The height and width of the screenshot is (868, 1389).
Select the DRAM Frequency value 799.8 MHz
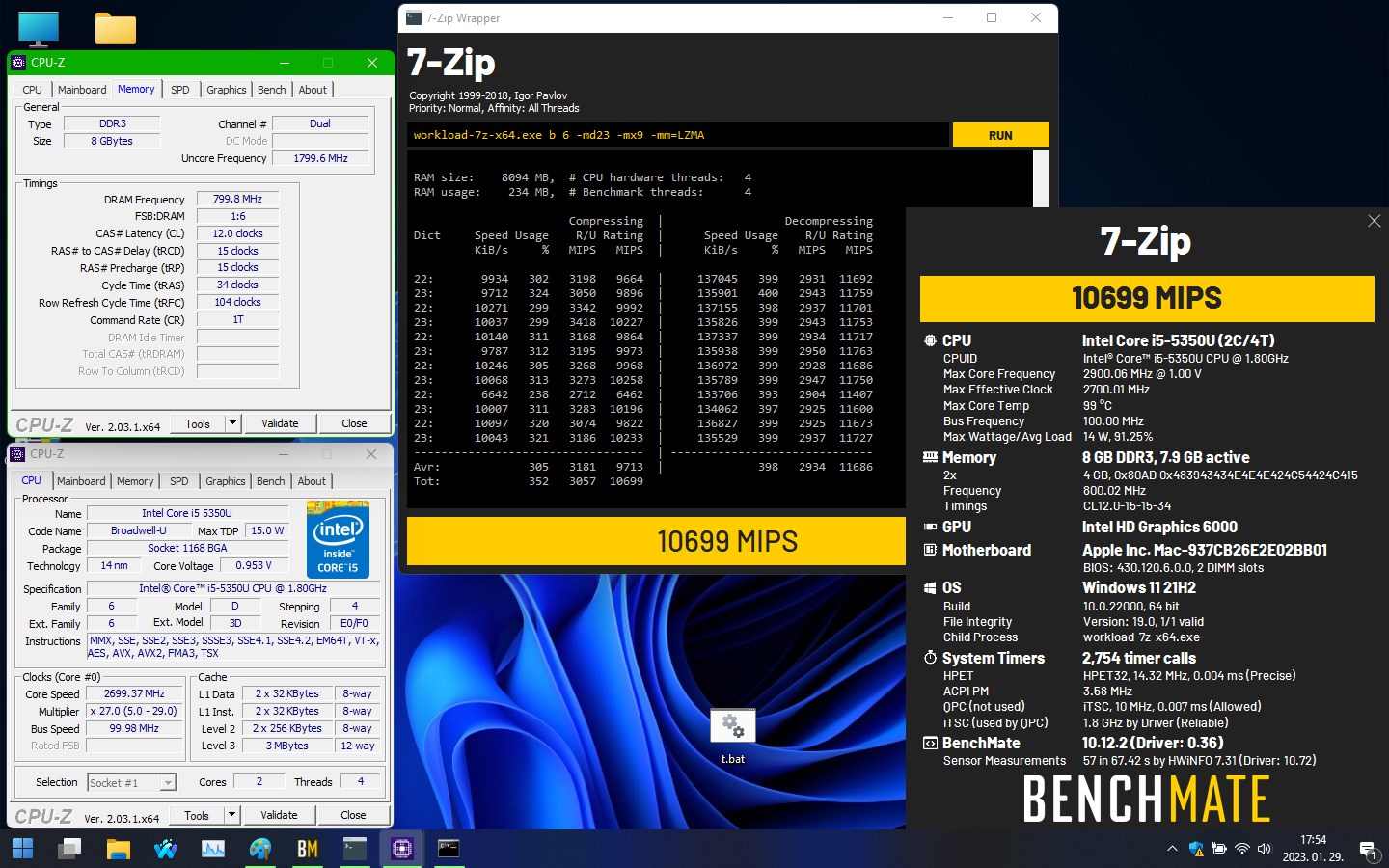point(237,199)
